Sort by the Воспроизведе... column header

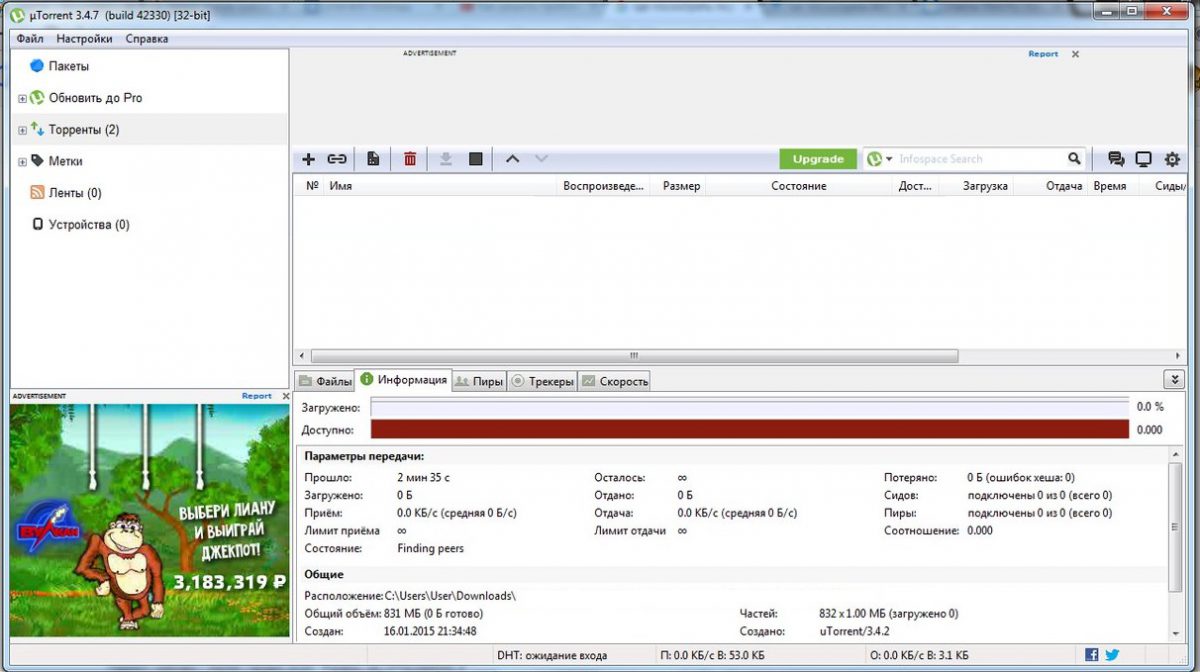click(604, 186)
